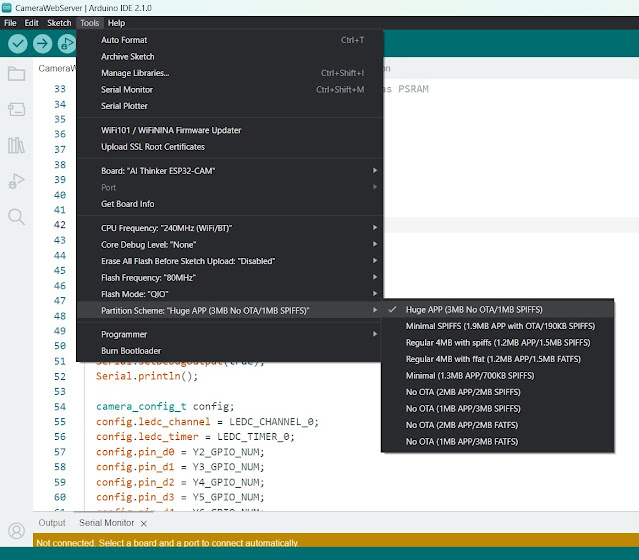This screenshot has height=560, width=639.
Task: Click line number 54 in gutter
Action: 59,407
